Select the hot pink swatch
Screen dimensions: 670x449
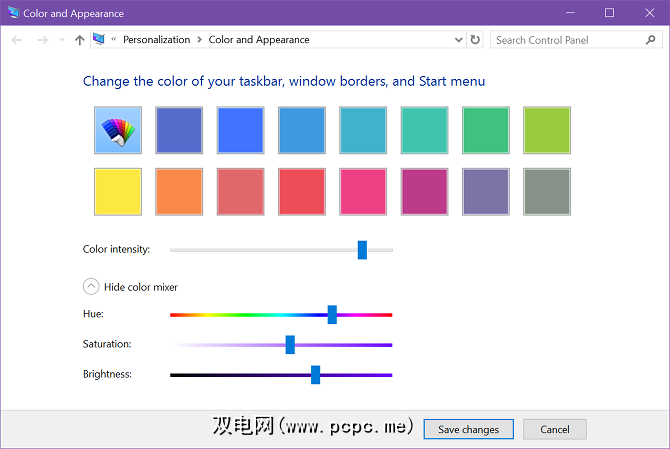pos(363,191)
